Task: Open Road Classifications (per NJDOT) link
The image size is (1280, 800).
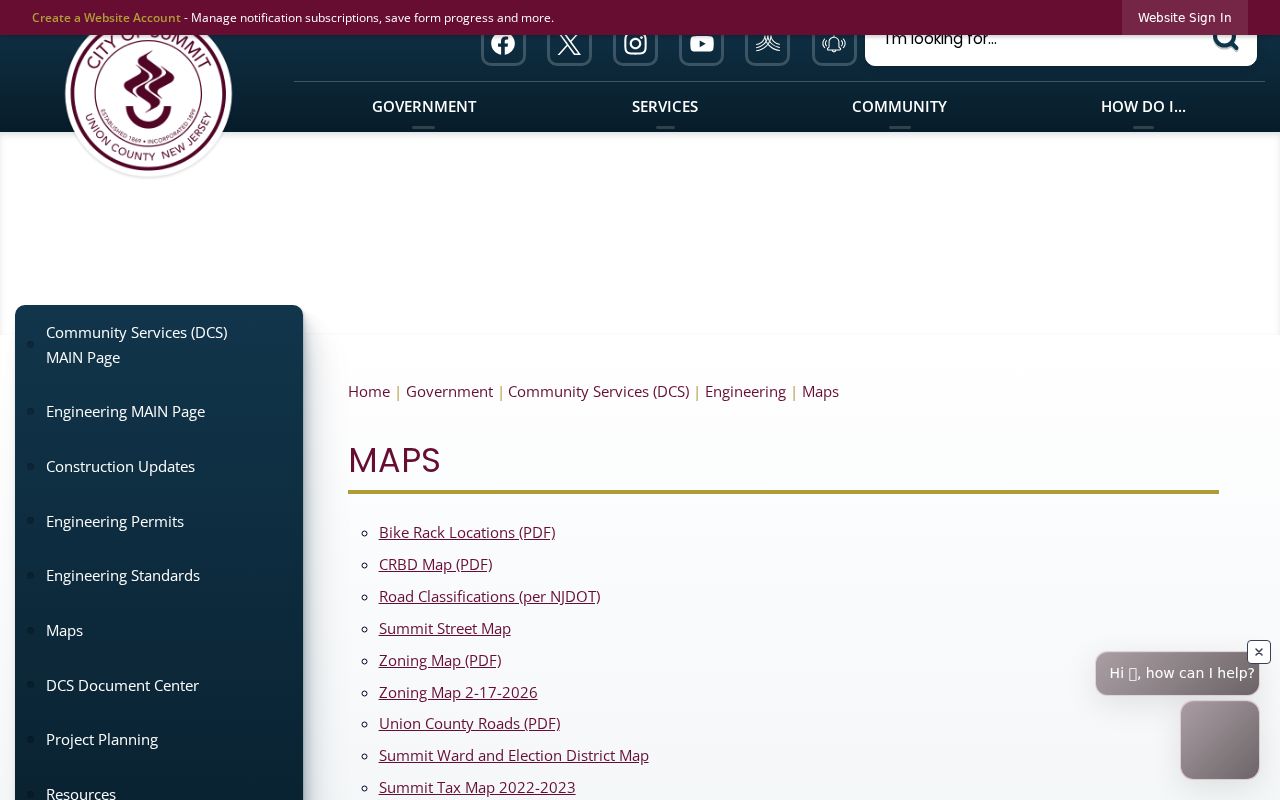Action: click(x=489, y=597)
